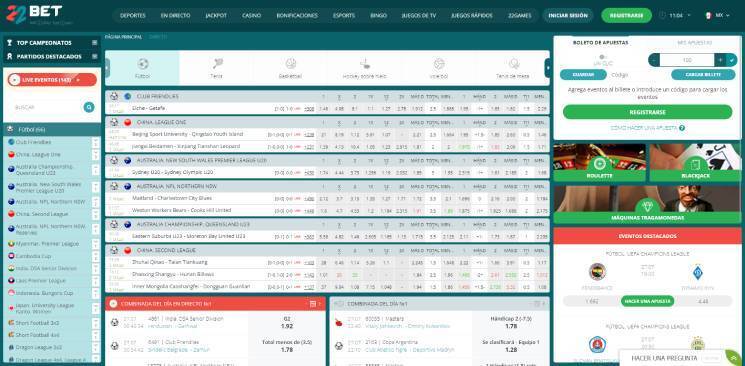Select the Tenis de mesa icon
This screenshot has height=366, width=745.
(514, 64)
